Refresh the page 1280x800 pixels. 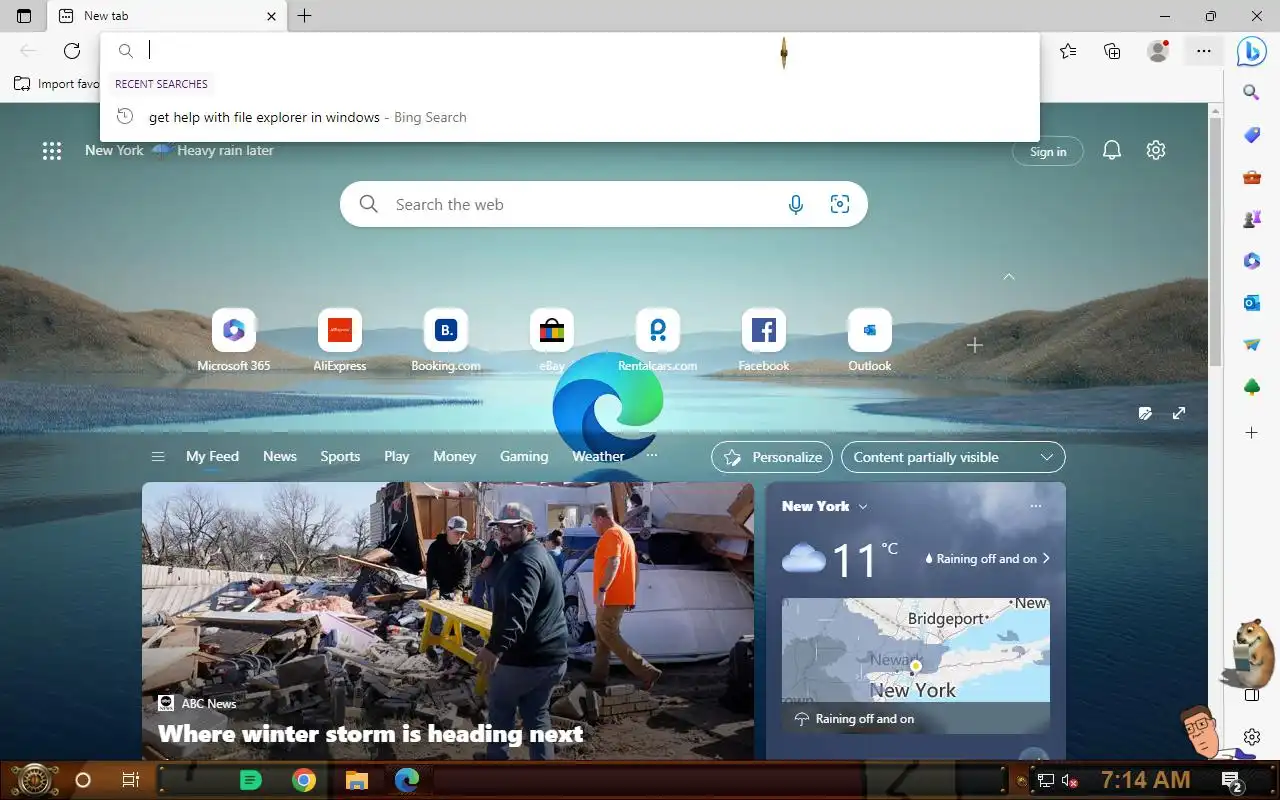[72, 51]
